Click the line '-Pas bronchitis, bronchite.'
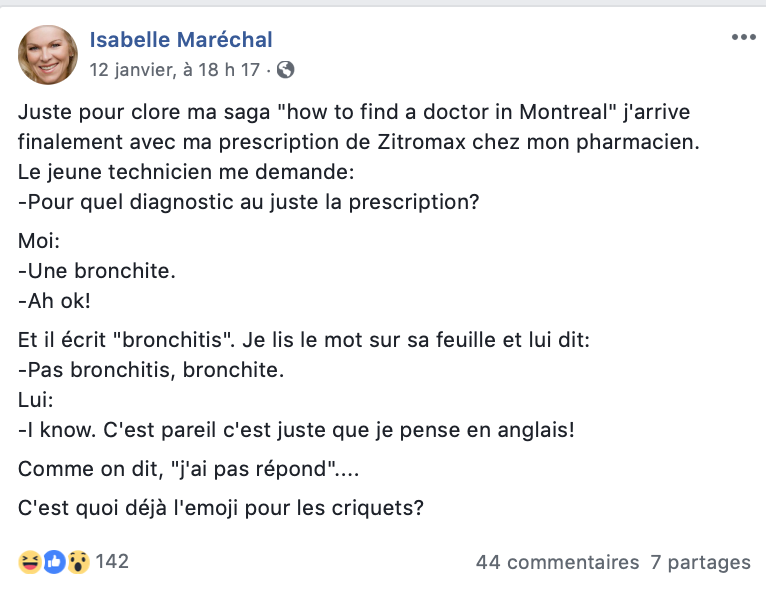The height and width of the screenshot is (592, 766). [x=151, y=370]
